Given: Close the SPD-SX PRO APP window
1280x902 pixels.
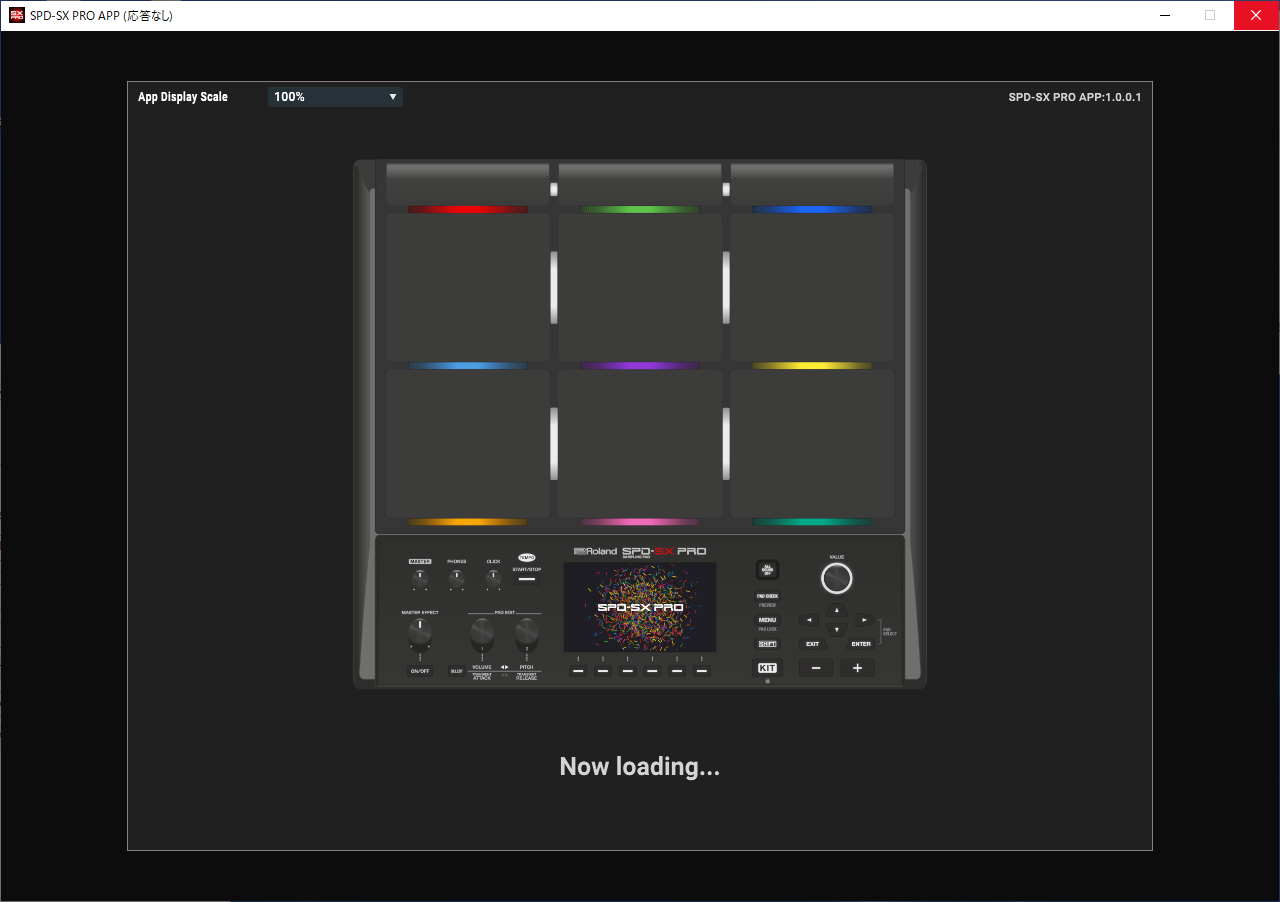Looking at the screenshot, I should (1256, 15).
